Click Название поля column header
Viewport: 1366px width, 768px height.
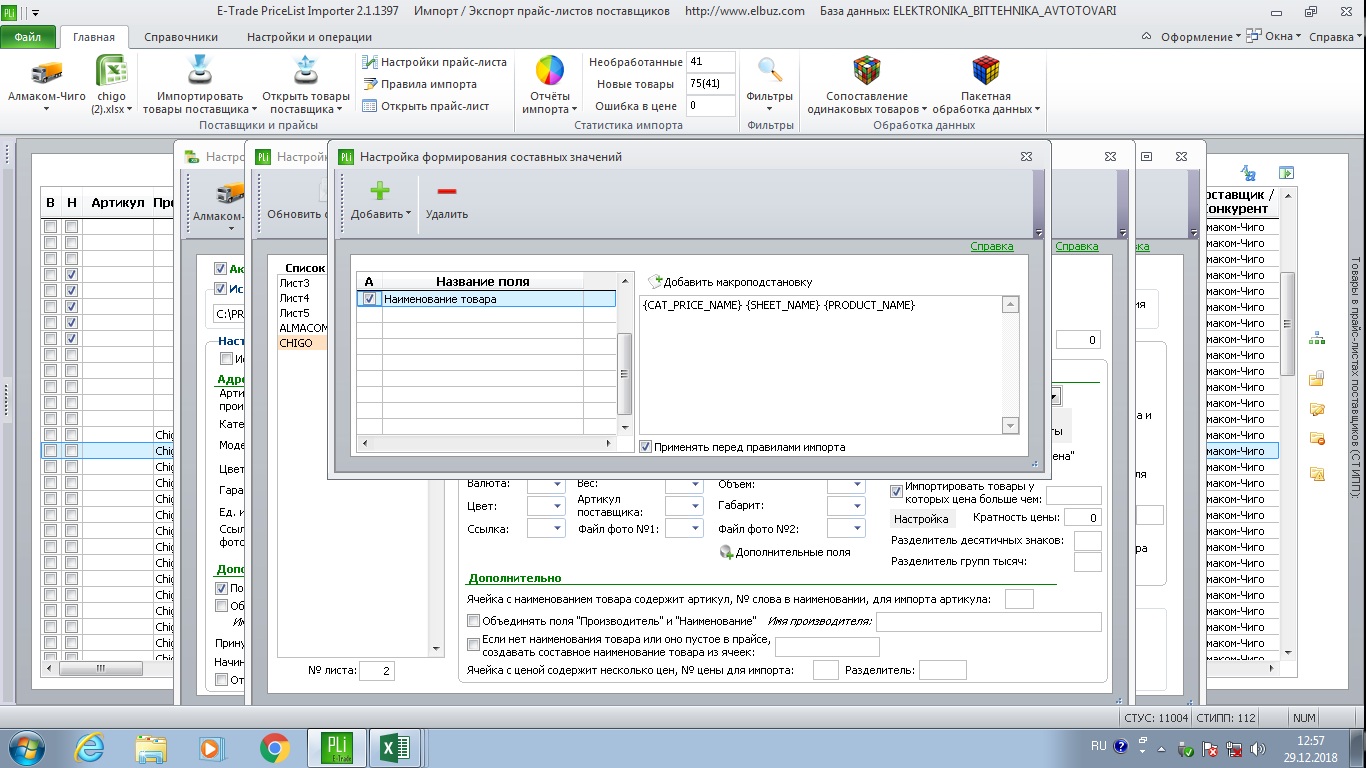point(482,282)
